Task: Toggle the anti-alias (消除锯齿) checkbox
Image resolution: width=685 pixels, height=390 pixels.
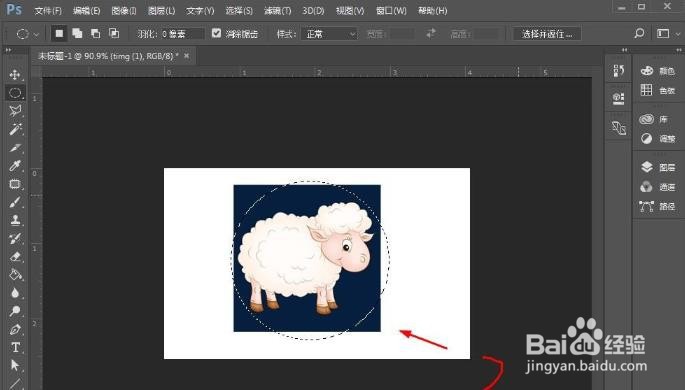Action: click(216, 33)
